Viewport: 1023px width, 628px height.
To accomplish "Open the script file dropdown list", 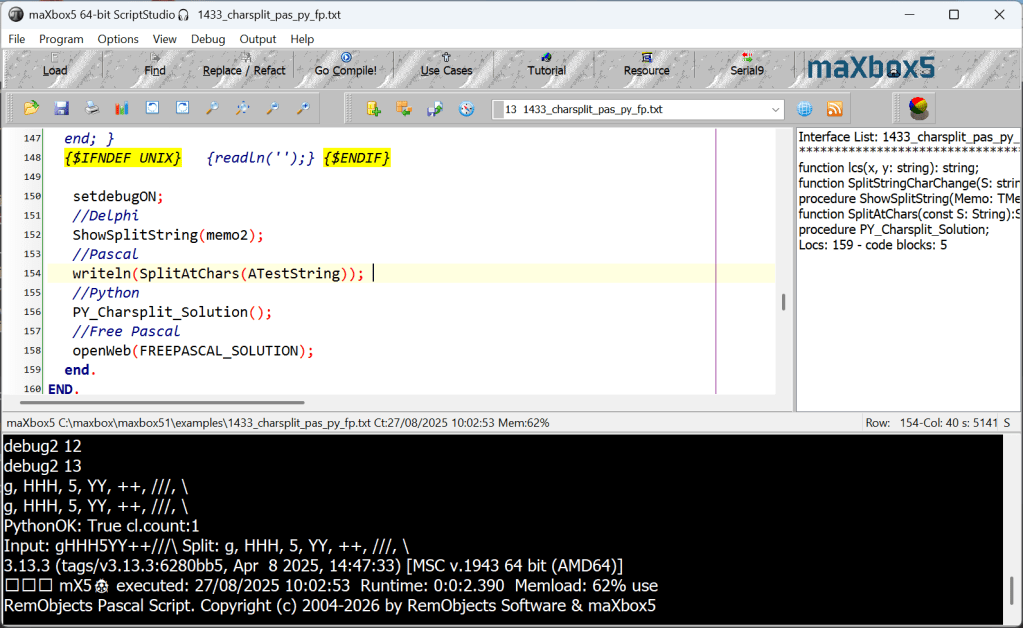I will tap(776, 109).
